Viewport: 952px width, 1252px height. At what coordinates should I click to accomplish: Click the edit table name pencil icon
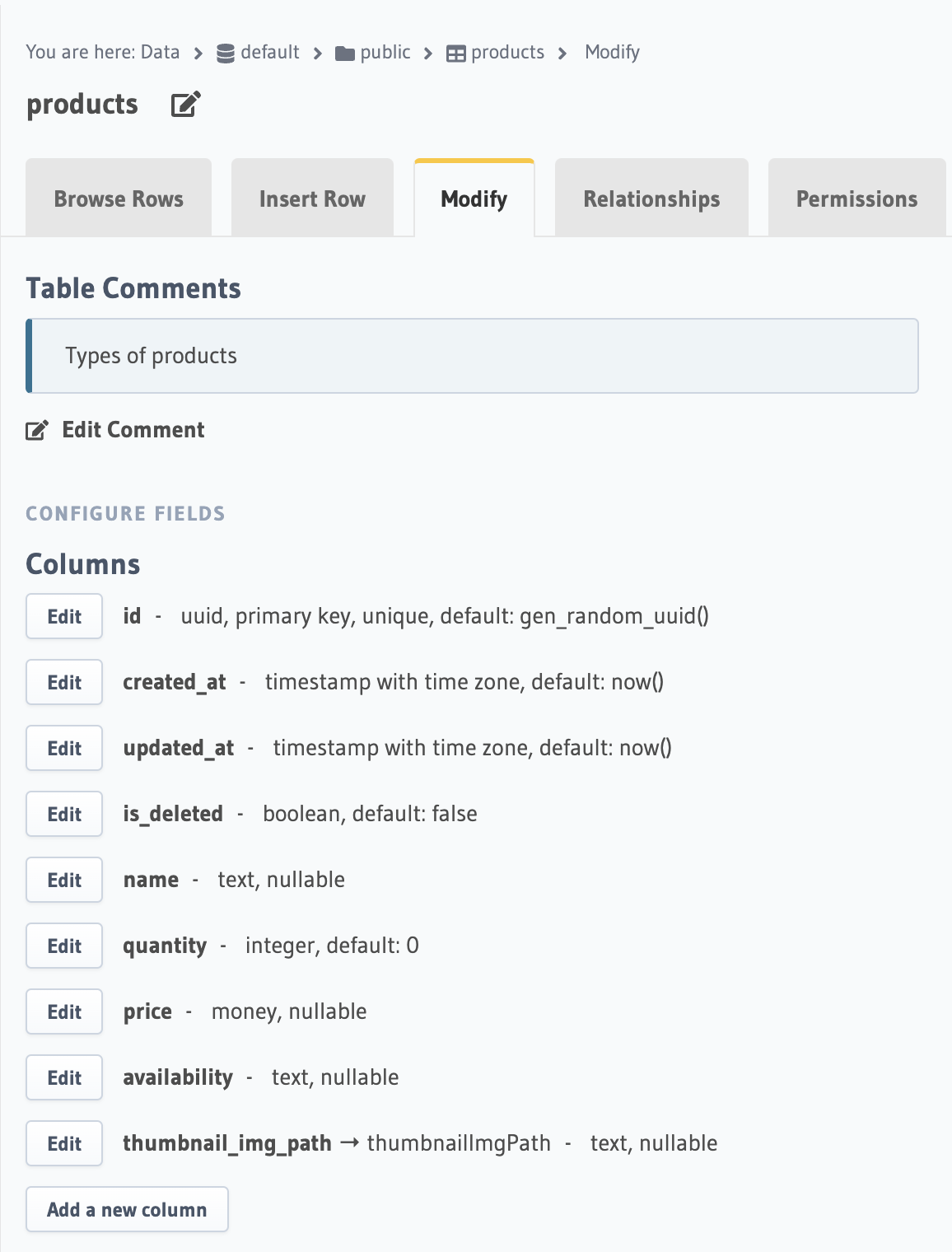(185, 105)
